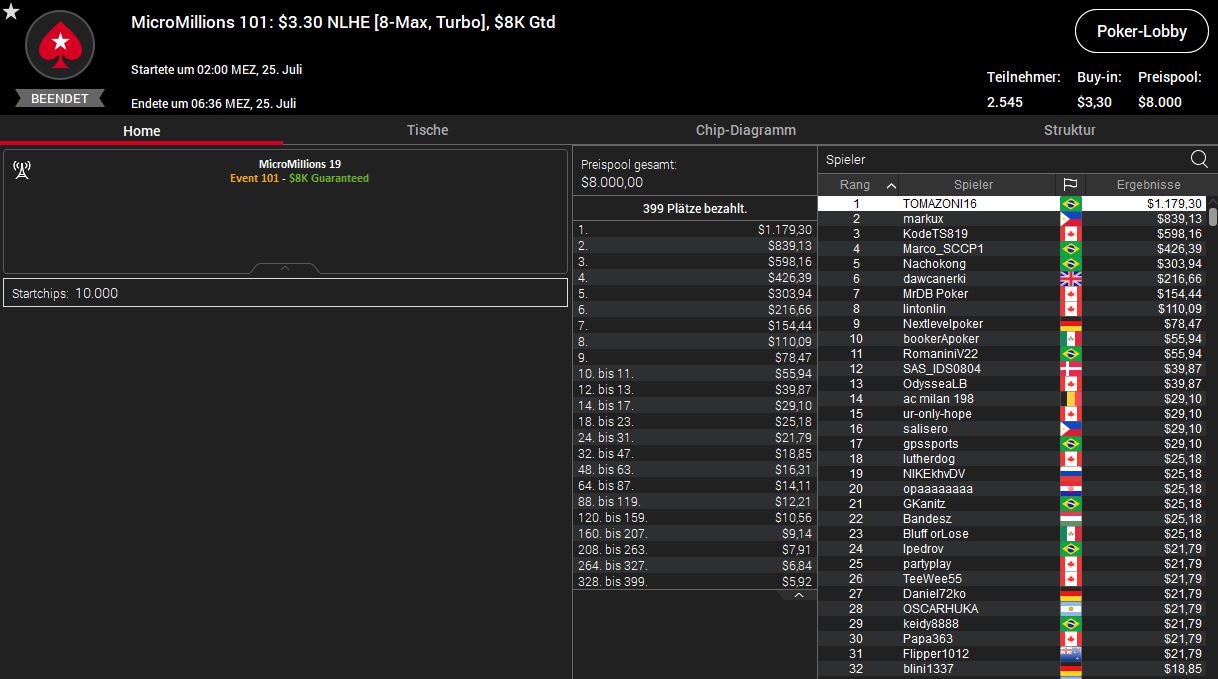Sort by the flag column header icon

click(1070, 185)
